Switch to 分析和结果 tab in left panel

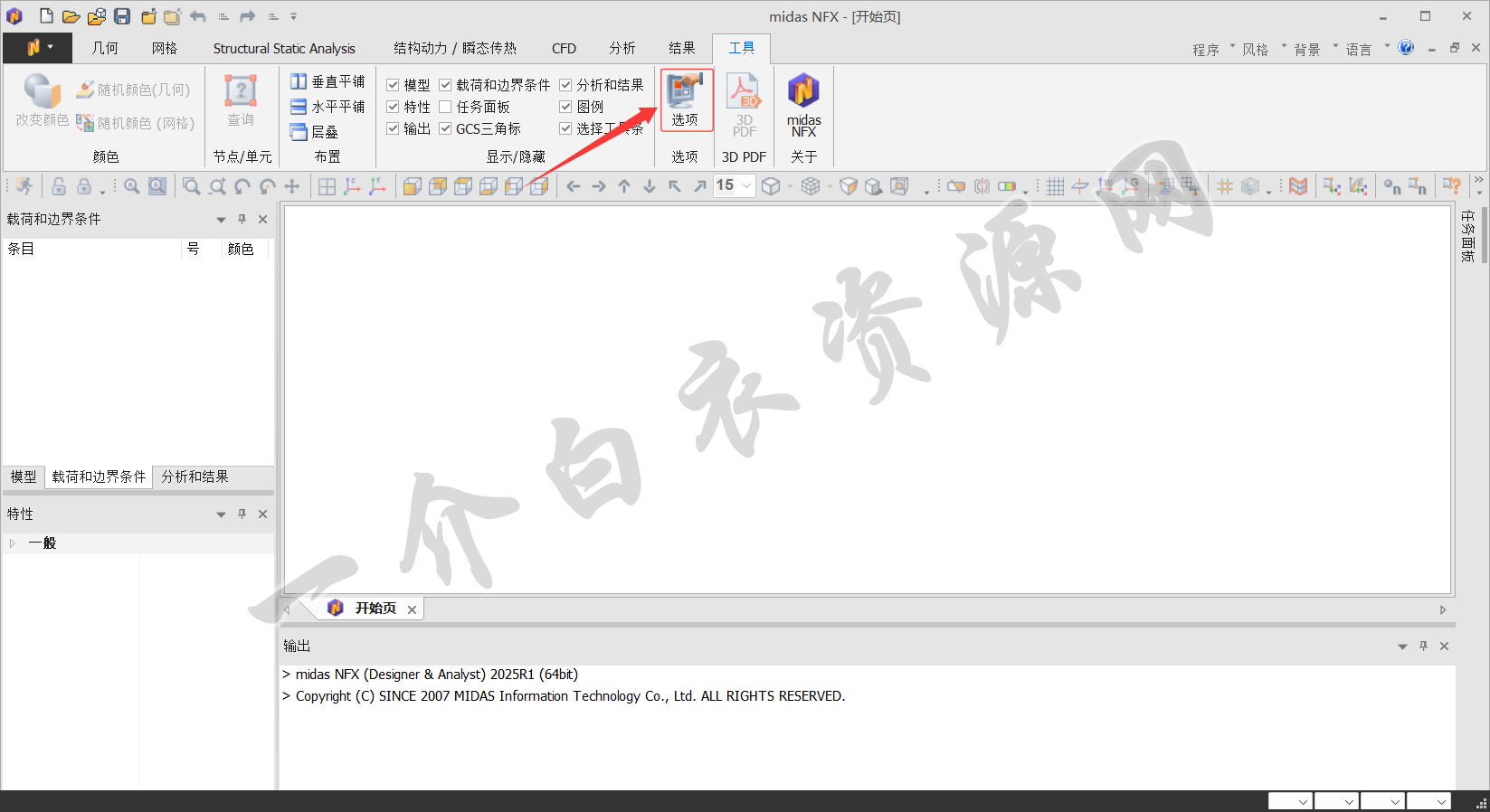point(195,477)
